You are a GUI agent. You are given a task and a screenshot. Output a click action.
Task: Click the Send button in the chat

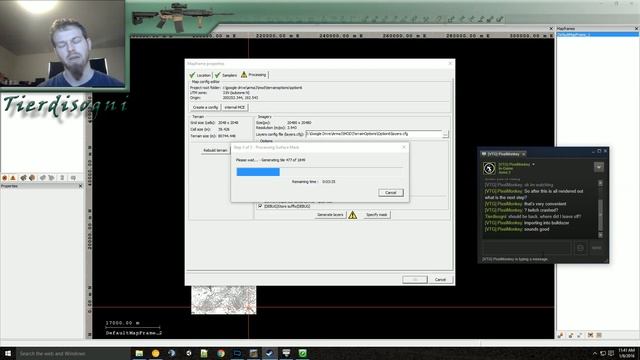point(596,248)
